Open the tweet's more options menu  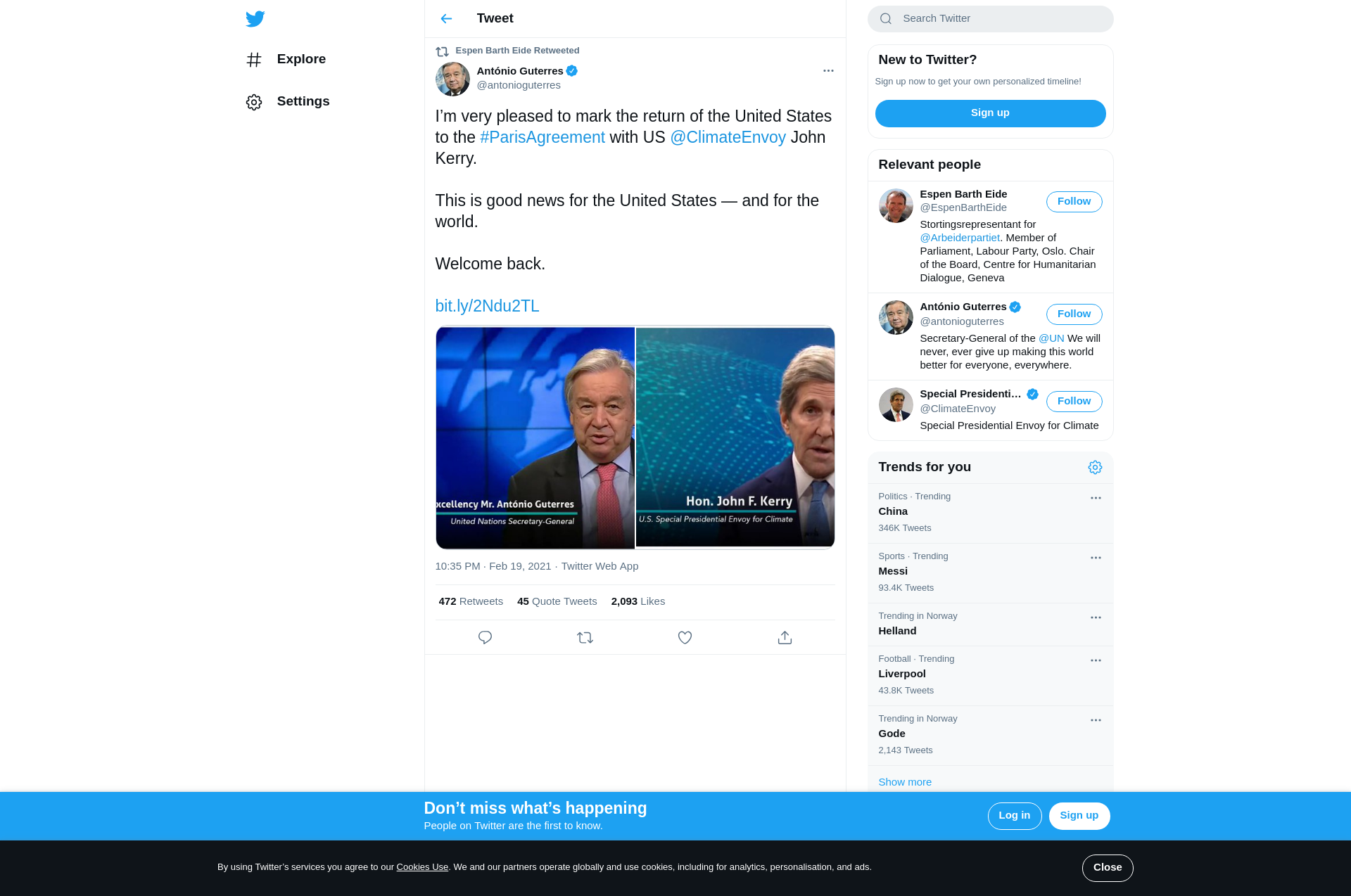tap(828, 70)
